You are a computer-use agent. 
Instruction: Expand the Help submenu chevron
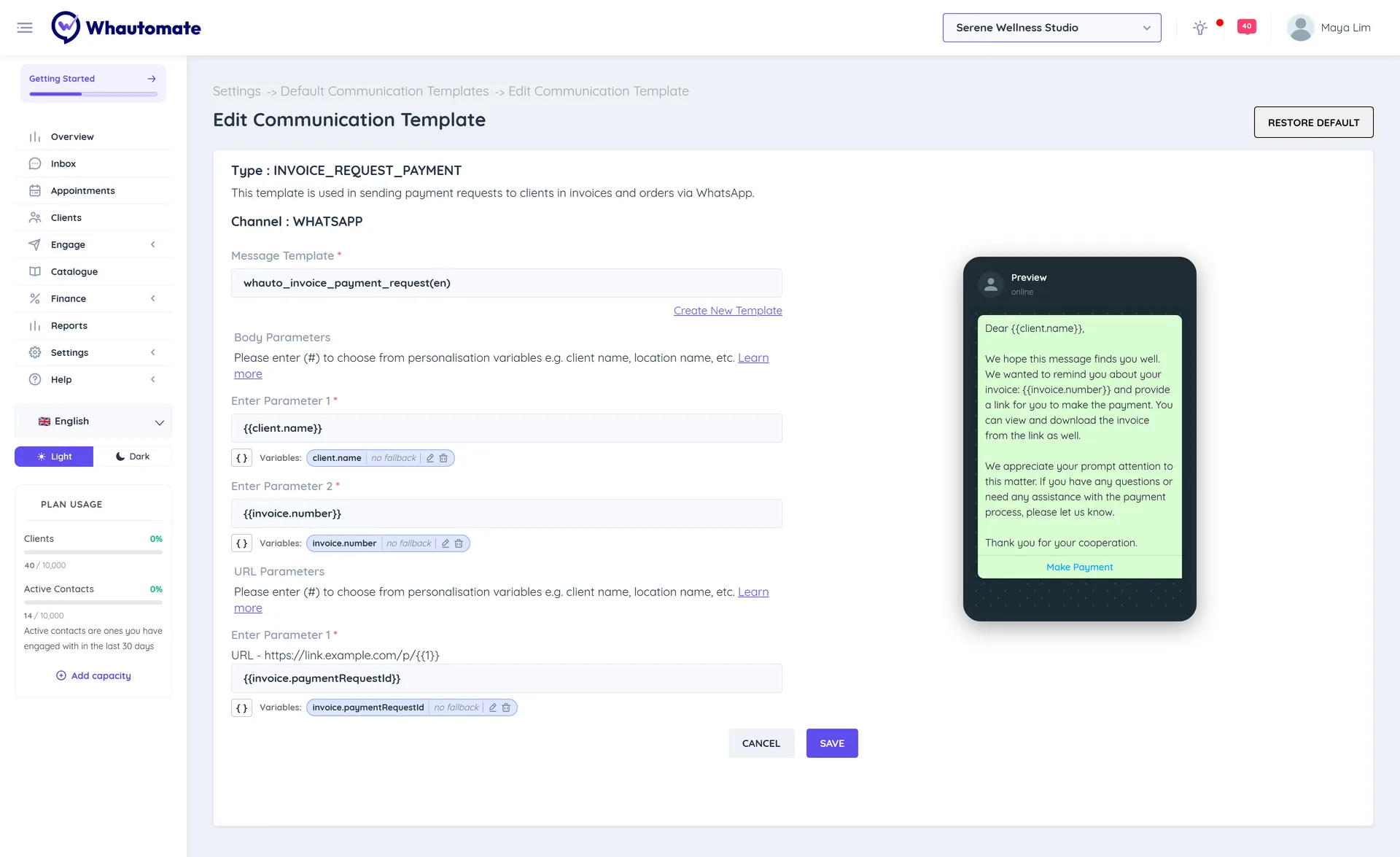click(x=153, y=380)
